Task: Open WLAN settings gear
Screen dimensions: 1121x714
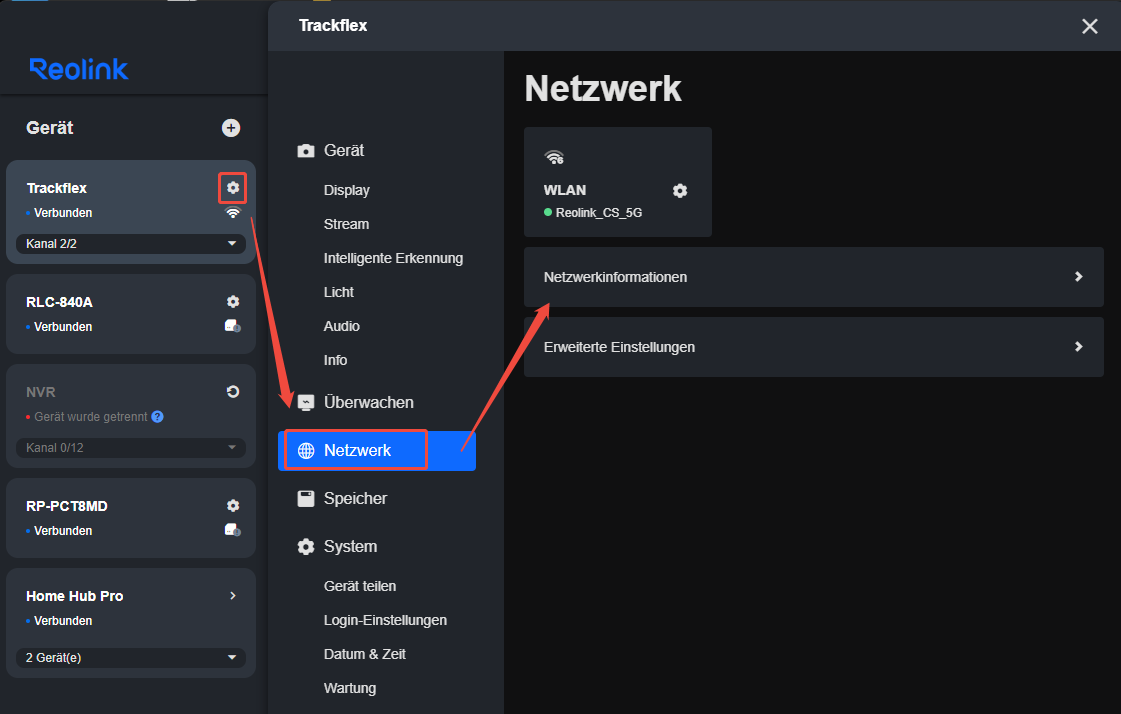Action: coord(680,191)
